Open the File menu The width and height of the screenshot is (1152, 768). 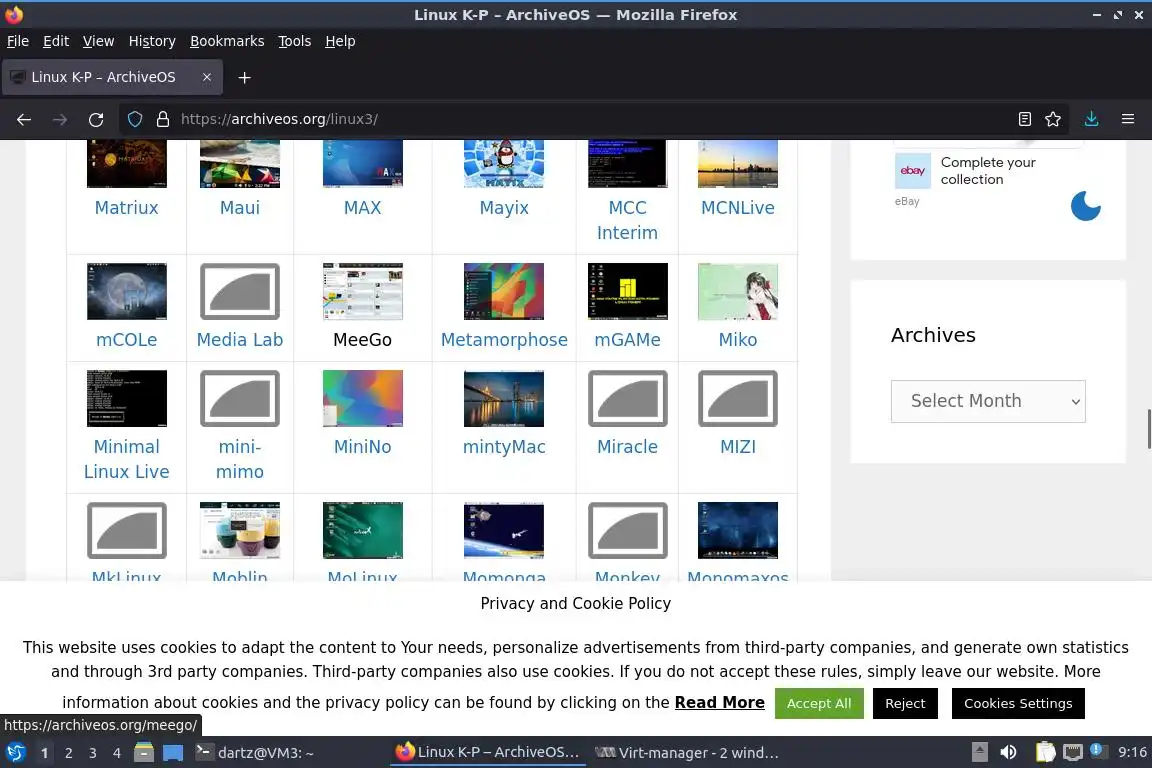pyautogui.click(x=18, y=41)
